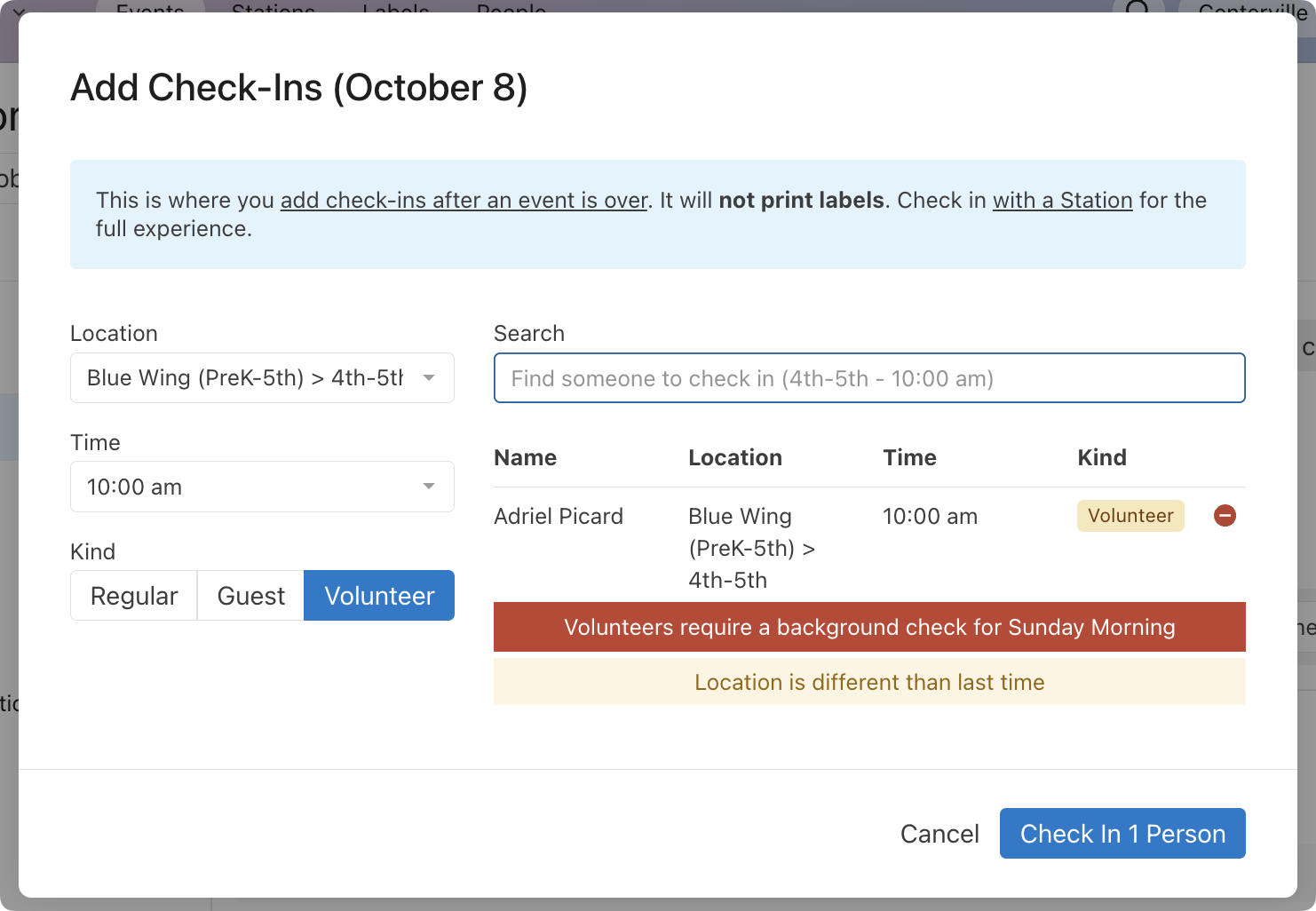
Task: Follow the 'add check-ins after an event is over' link
Action: [x=464, y=201]
